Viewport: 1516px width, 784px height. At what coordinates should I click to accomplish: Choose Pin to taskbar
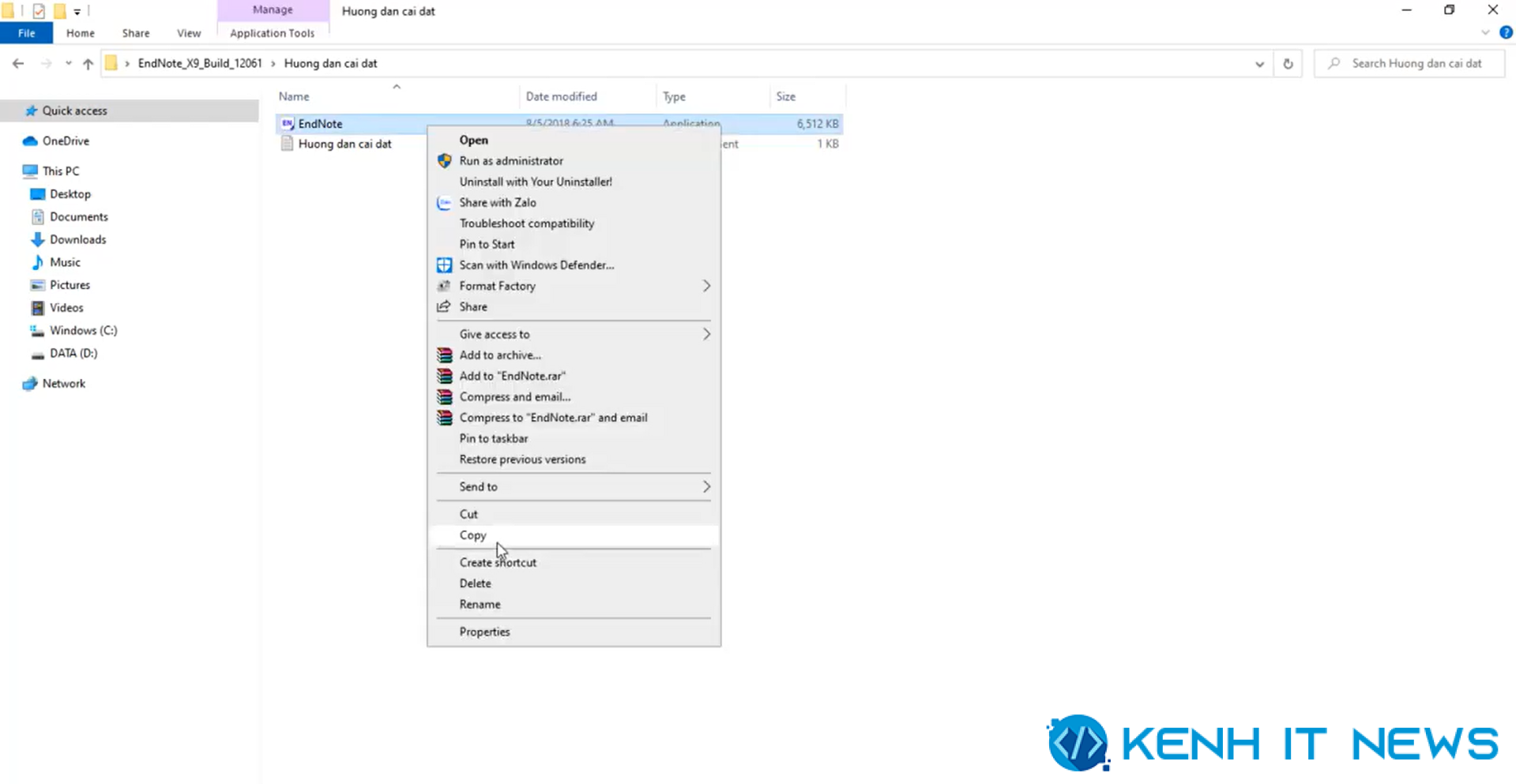point(494,438)
